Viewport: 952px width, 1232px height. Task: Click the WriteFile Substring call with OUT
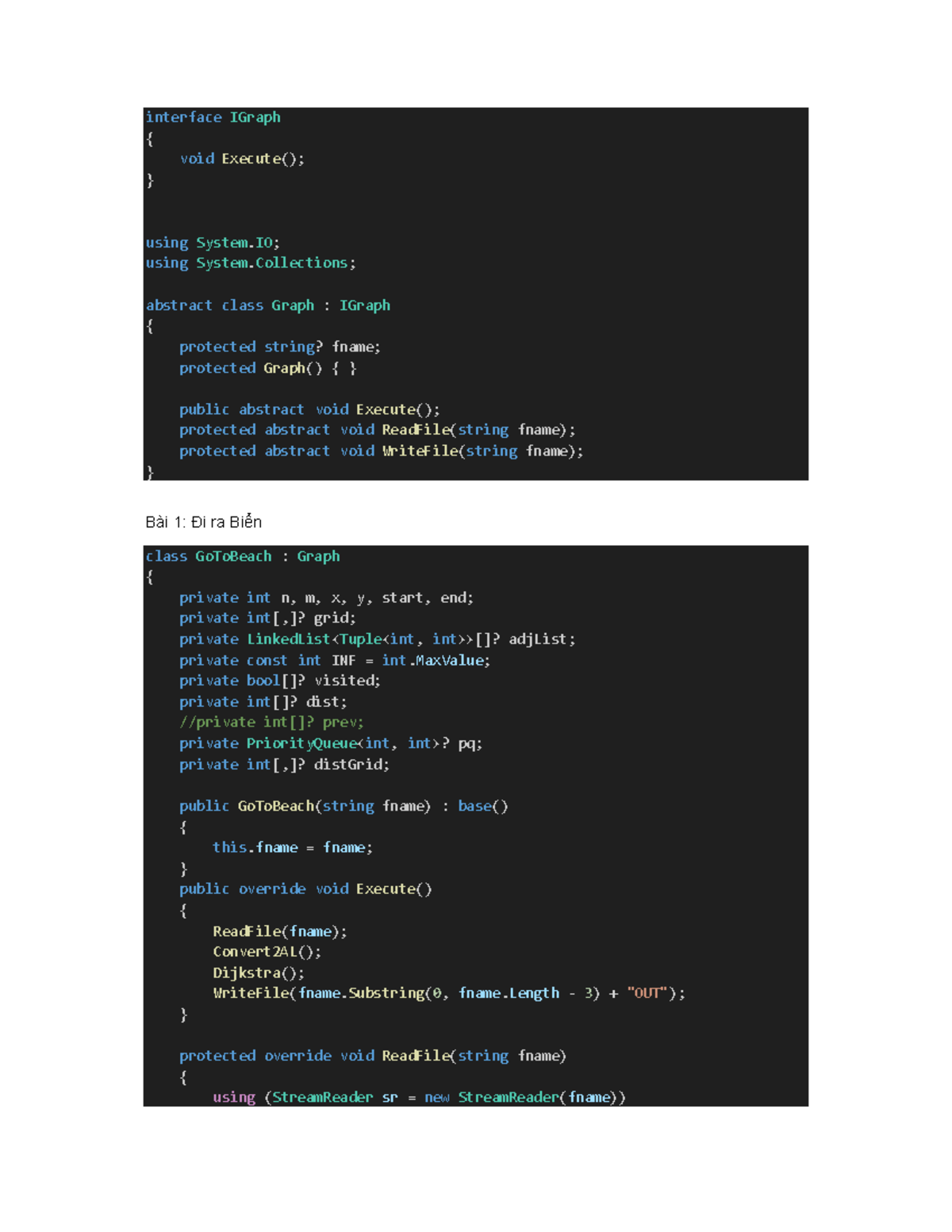[448, 992]
